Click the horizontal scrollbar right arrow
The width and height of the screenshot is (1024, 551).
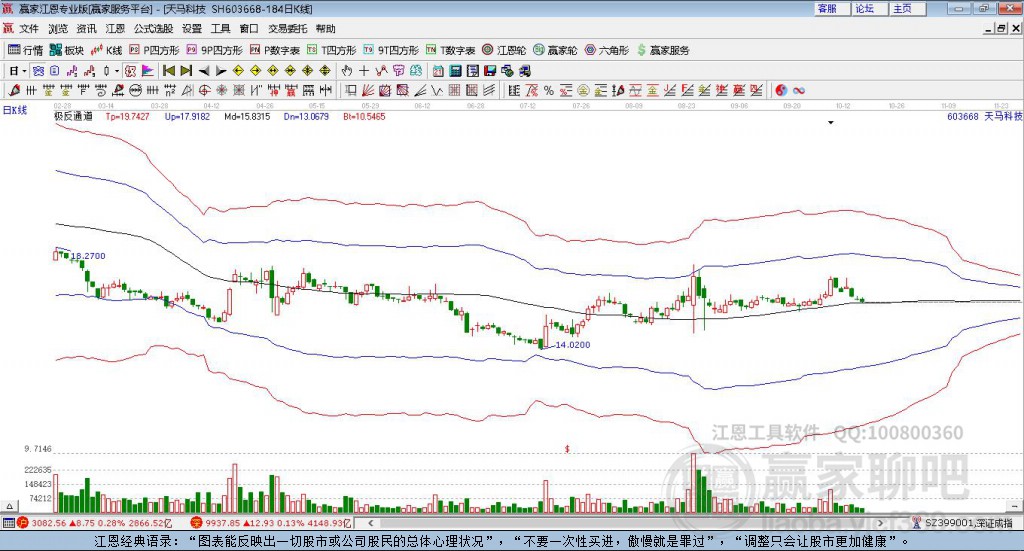click(880, 523)
